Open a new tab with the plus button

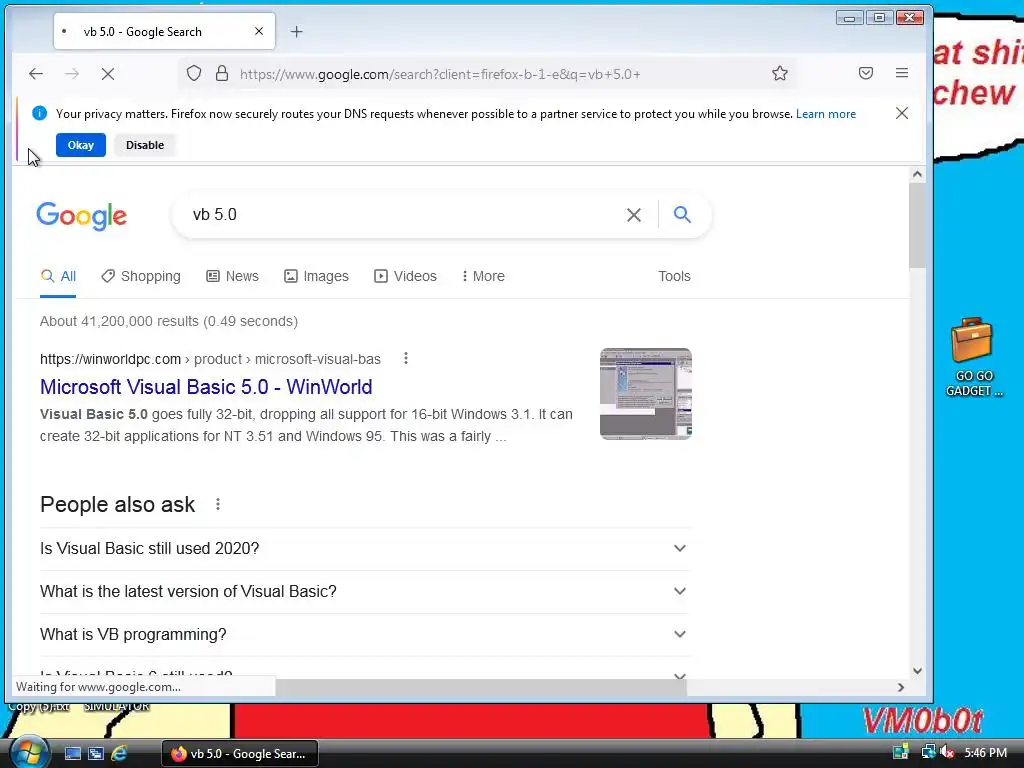click(296, 31)
